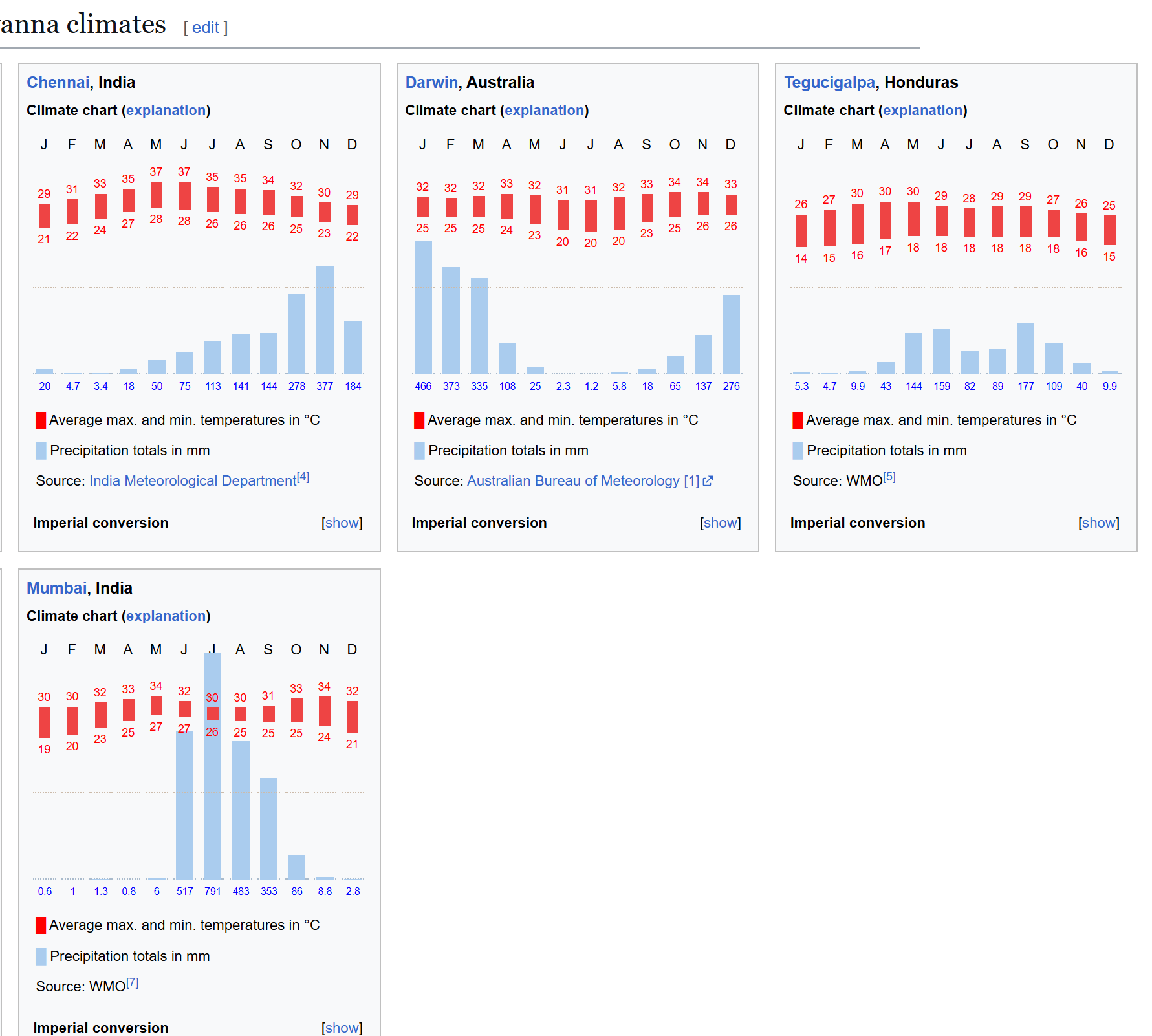Open India Meteorological Department source link
Image resolution: width=1152 pixels, height=1036 pixels.
192,481
